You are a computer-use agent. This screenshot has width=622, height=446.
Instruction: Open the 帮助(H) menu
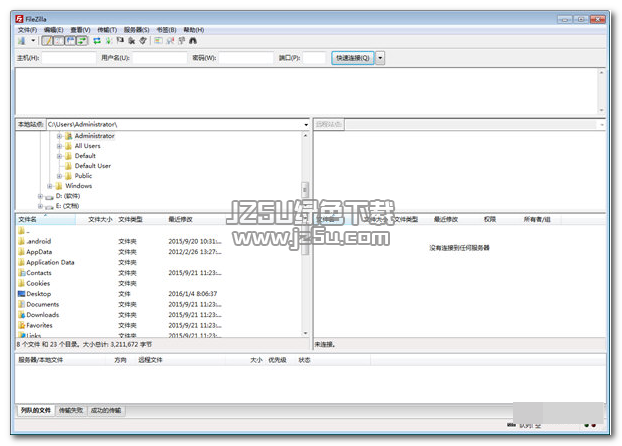click(x=194, y=30)
